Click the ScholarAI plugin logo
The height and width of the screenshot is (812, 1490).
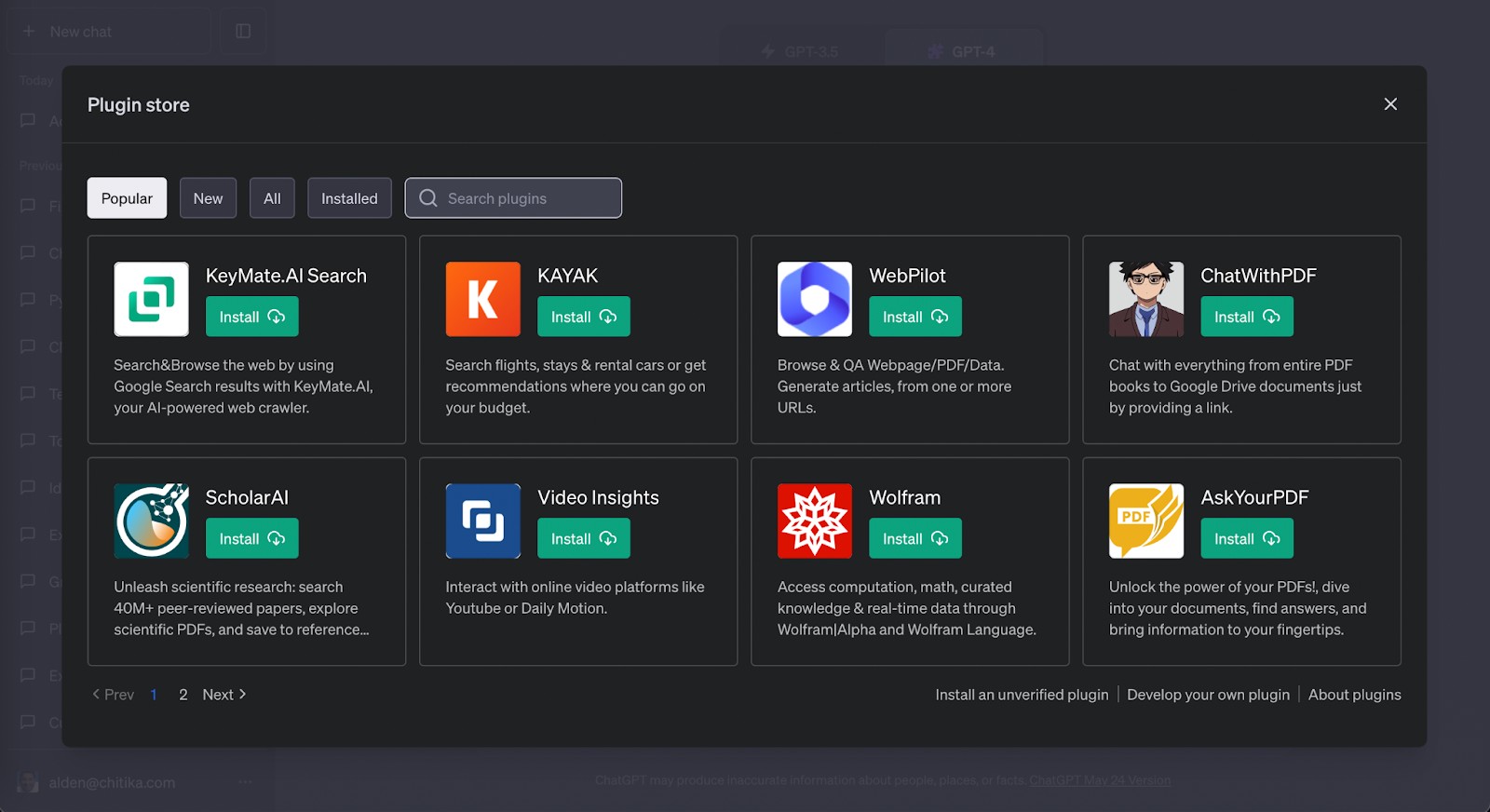click(x=151, y=521)
